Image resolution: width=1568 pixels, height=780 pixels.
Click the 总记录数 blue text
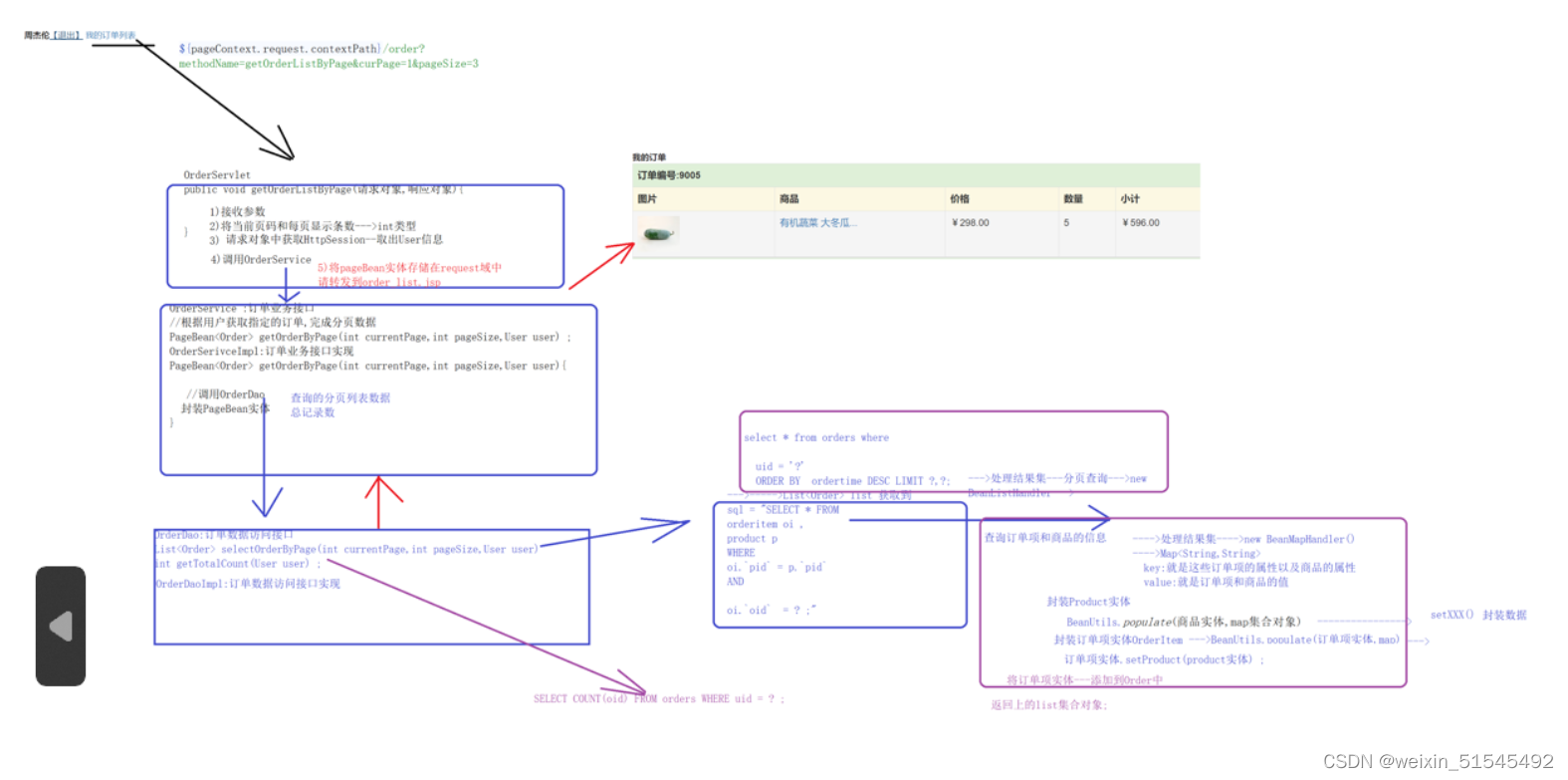[x=313, y=412]
